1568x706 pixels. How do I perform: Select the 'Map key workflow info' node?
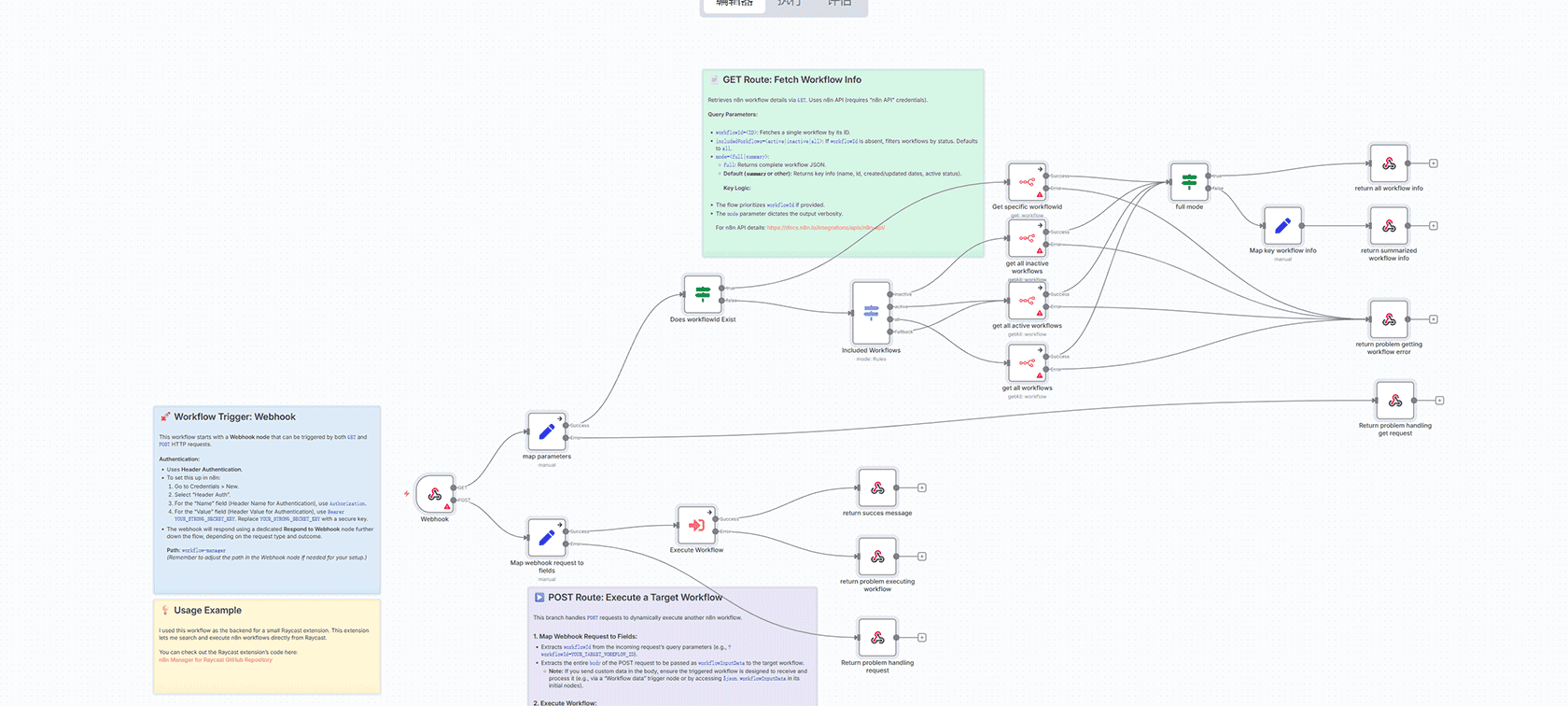[x=1282, y=225]
